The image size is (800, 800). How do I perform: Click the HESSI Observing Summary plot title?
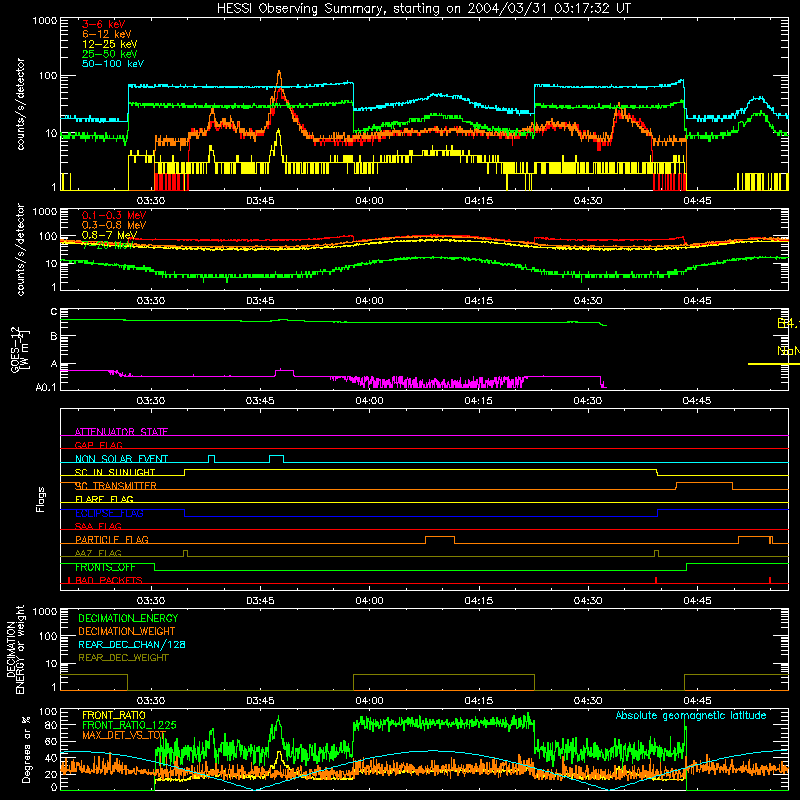click(424, 9)
